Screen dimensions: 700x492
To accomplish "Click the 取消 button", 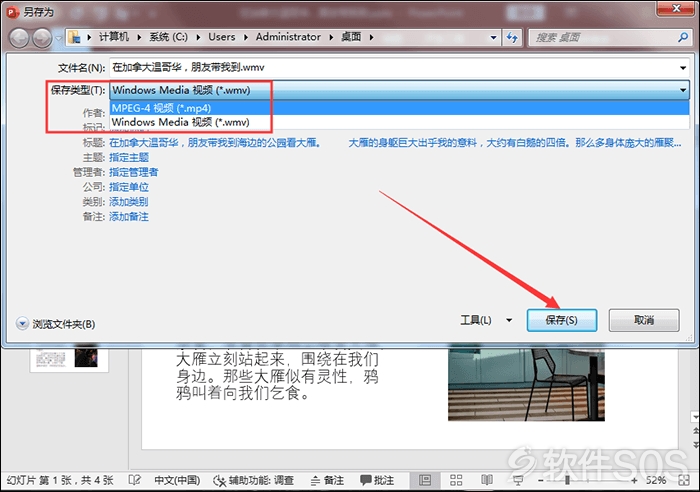I will tap(644, 320).
